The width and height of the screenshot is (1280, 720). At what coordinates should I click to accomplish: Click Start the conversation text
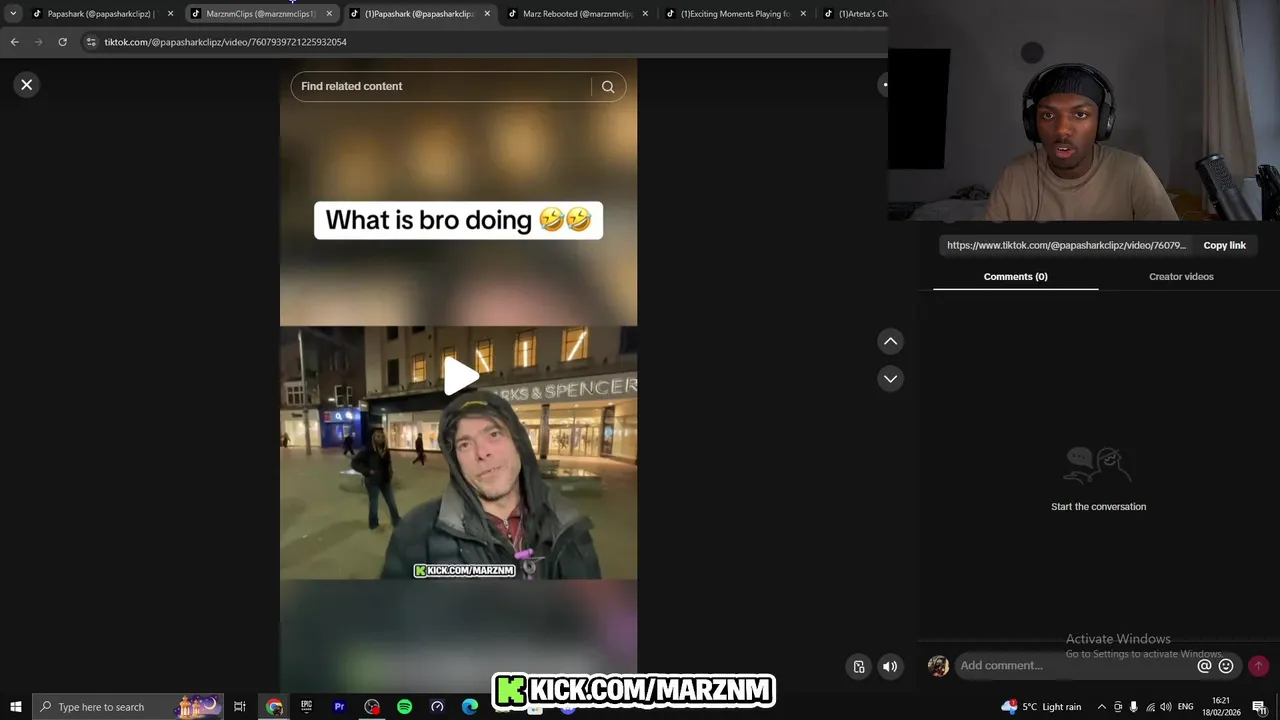1098,507
